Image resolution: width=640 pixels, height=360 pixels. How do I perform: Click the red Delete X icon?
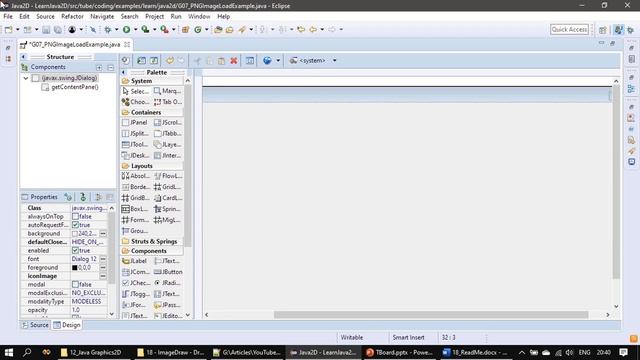tap(233, 60)
